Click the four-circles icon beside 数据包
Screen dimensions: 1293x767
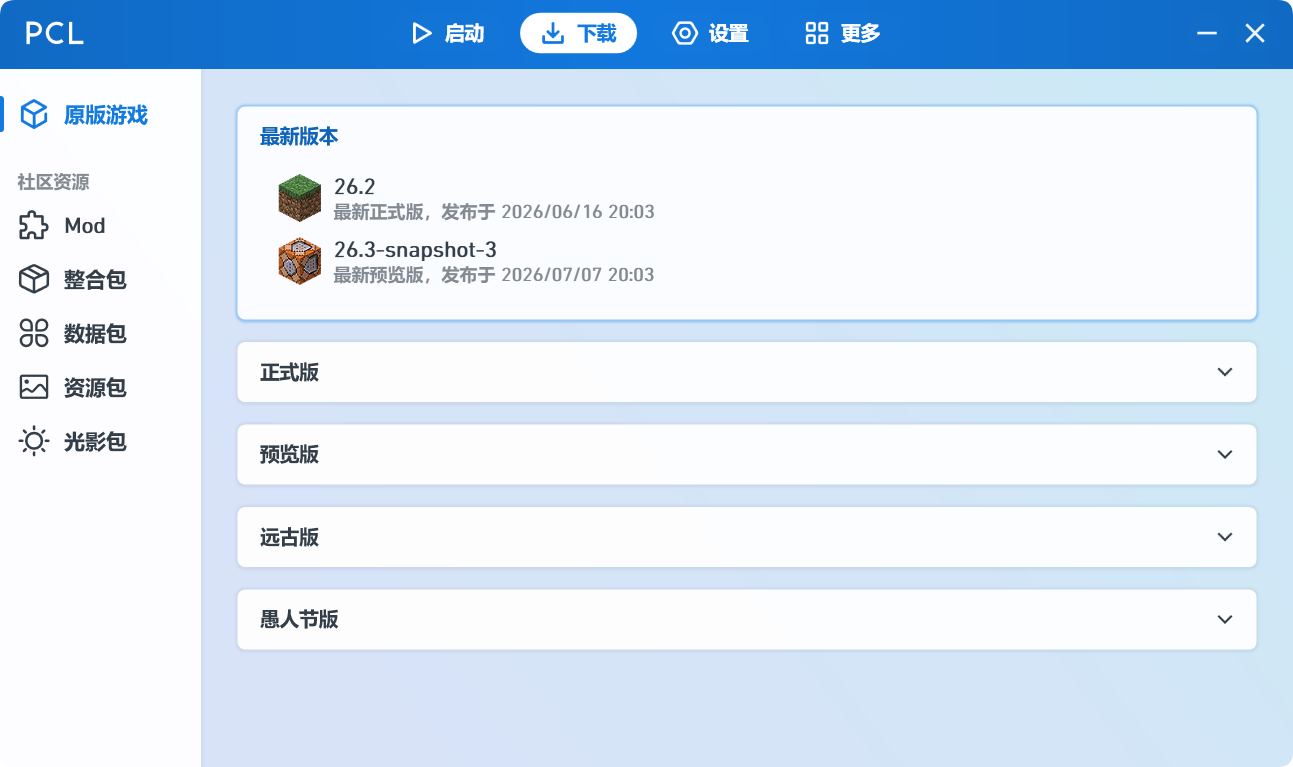click(34, 334)
